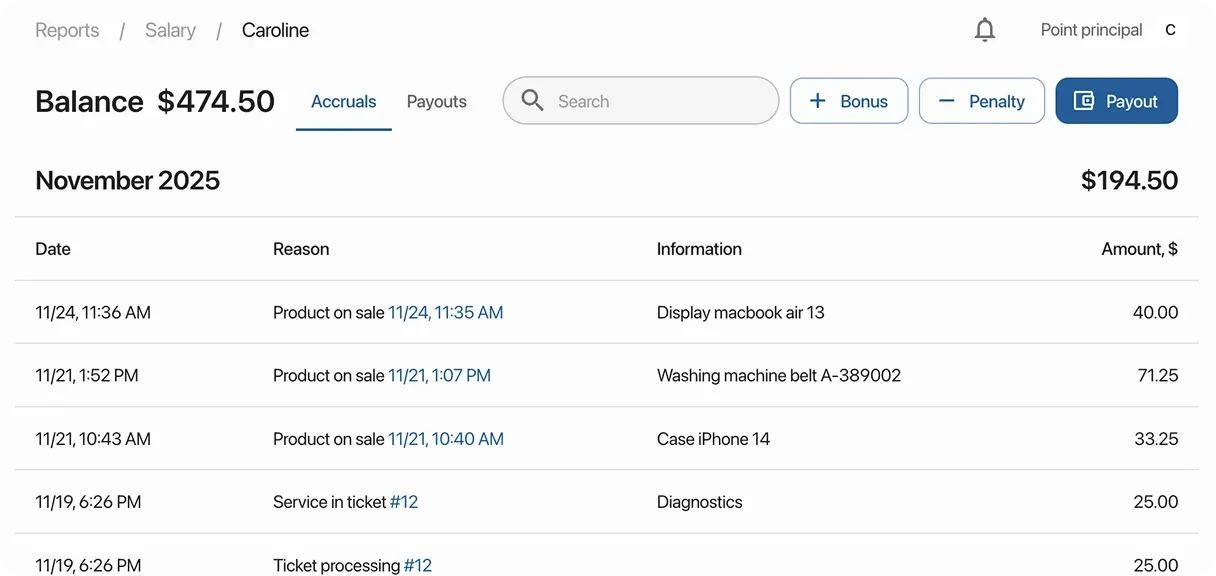Click the magnifying glass in the search bar

[x=532, y=100]
